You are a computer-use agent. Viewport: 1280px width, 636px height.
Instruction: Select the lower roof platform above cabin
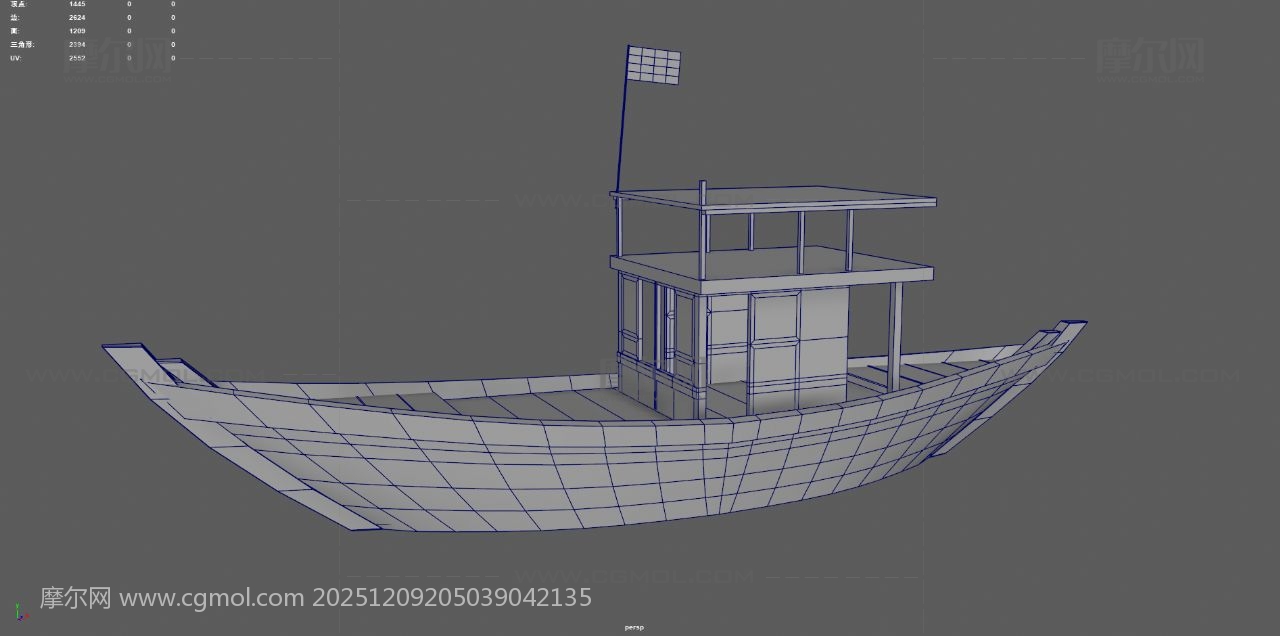[x=770, y=265]
